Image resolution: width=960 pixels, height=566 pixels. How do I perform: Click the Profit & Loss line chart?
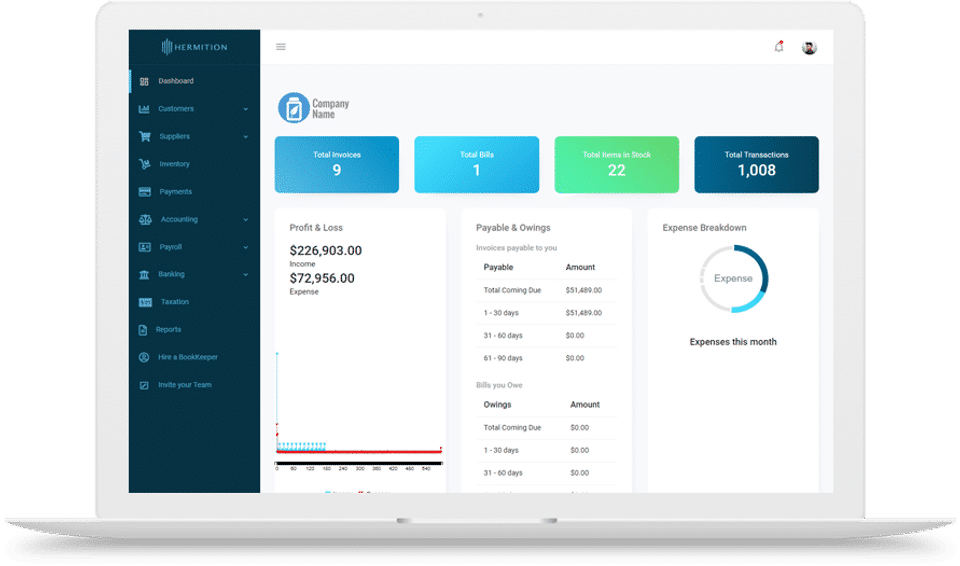pos(359,410)
